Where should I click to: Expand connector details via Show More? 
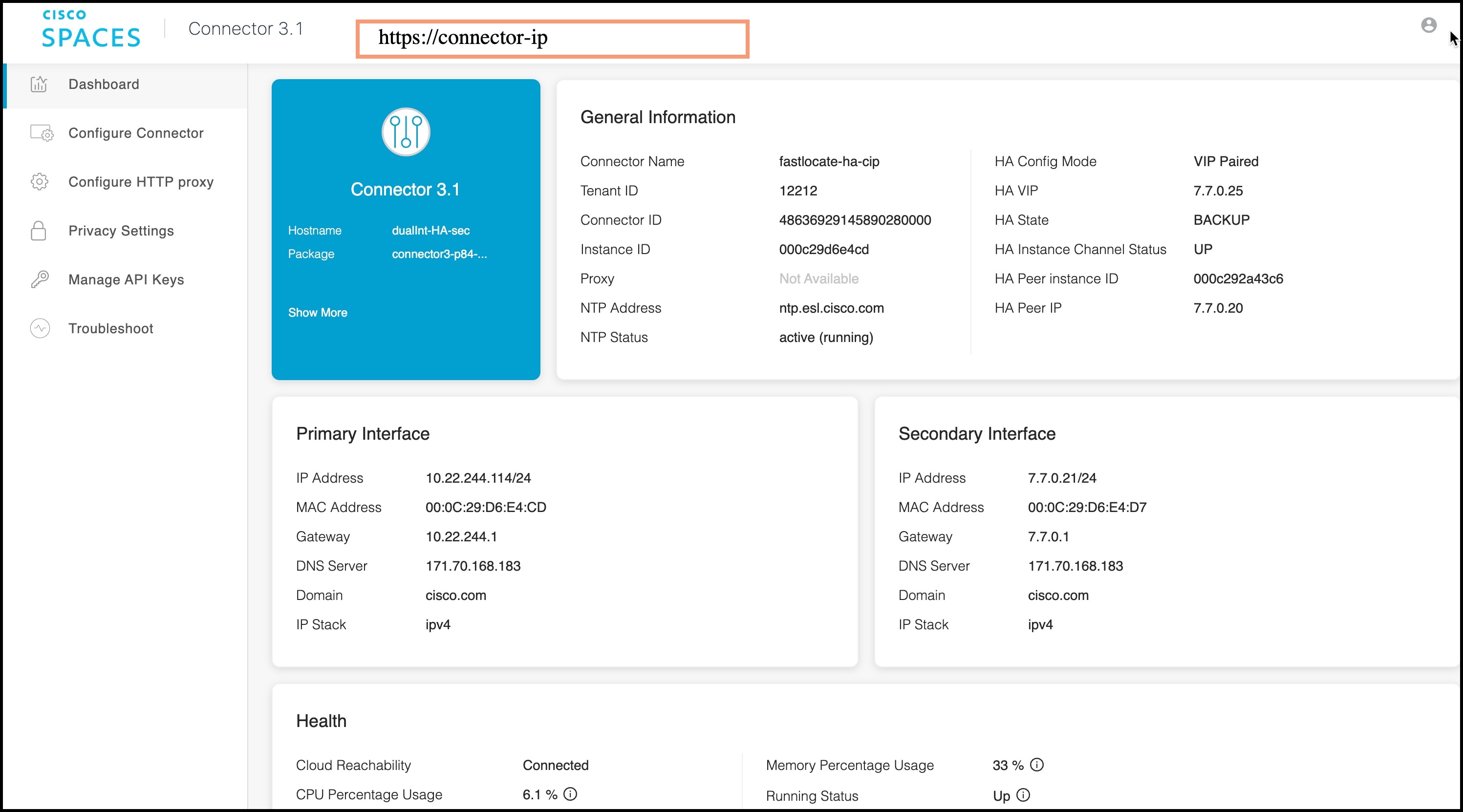coord(318,312)
